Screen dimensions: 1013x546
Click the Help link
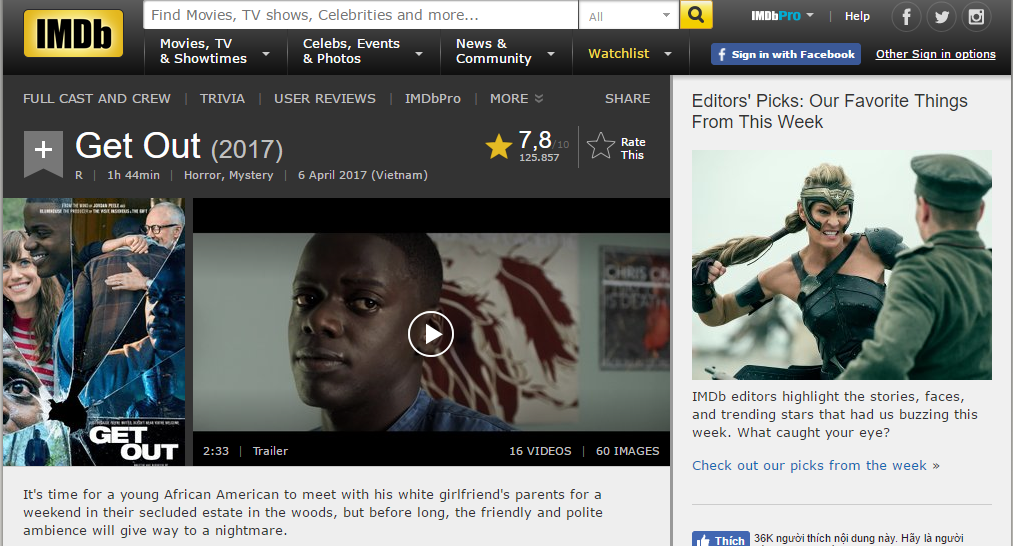[x=857, y=16]
